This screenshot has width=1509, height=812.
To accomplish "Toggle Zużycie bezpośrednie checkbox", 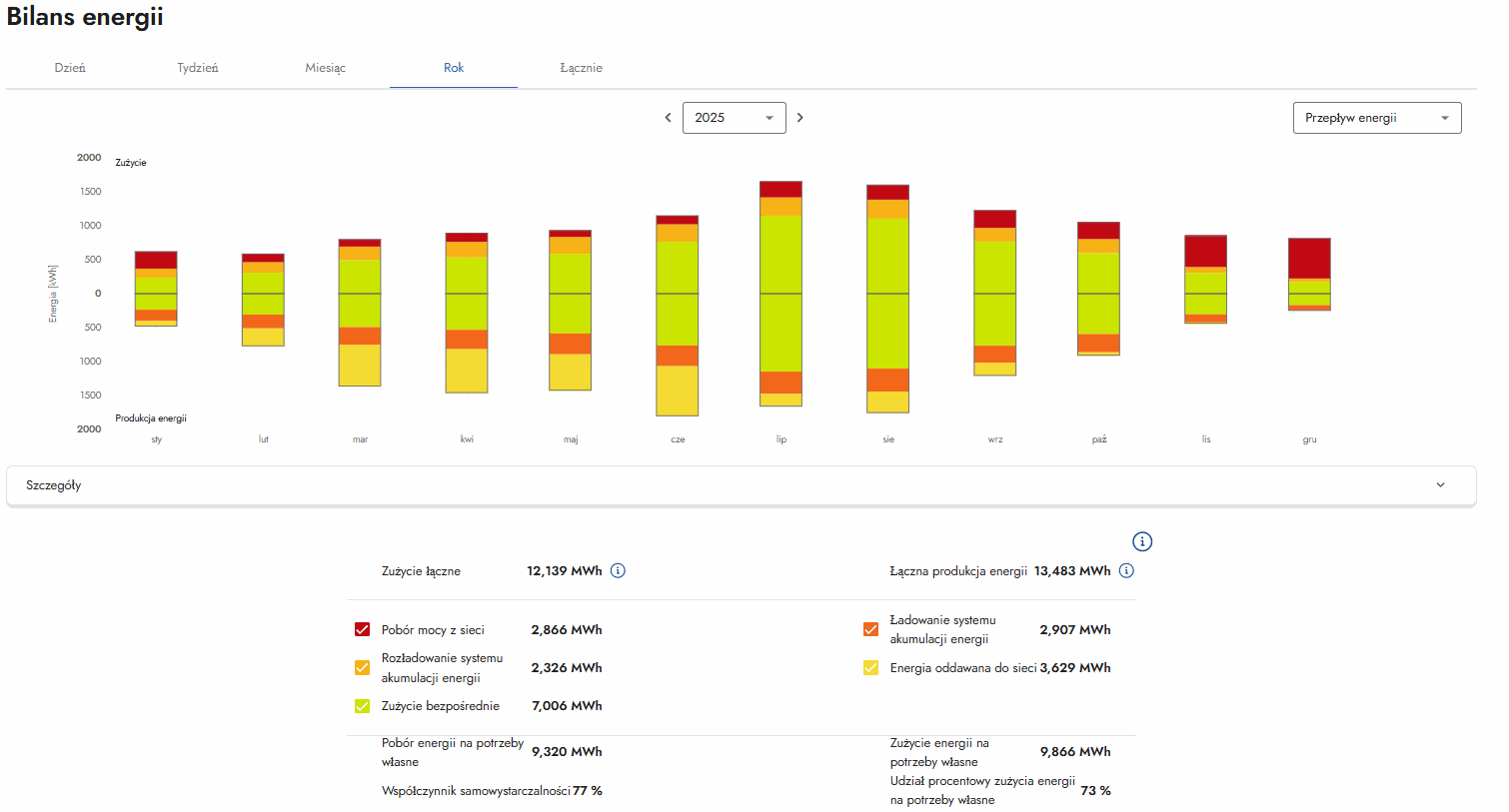I will pos(363,706).
